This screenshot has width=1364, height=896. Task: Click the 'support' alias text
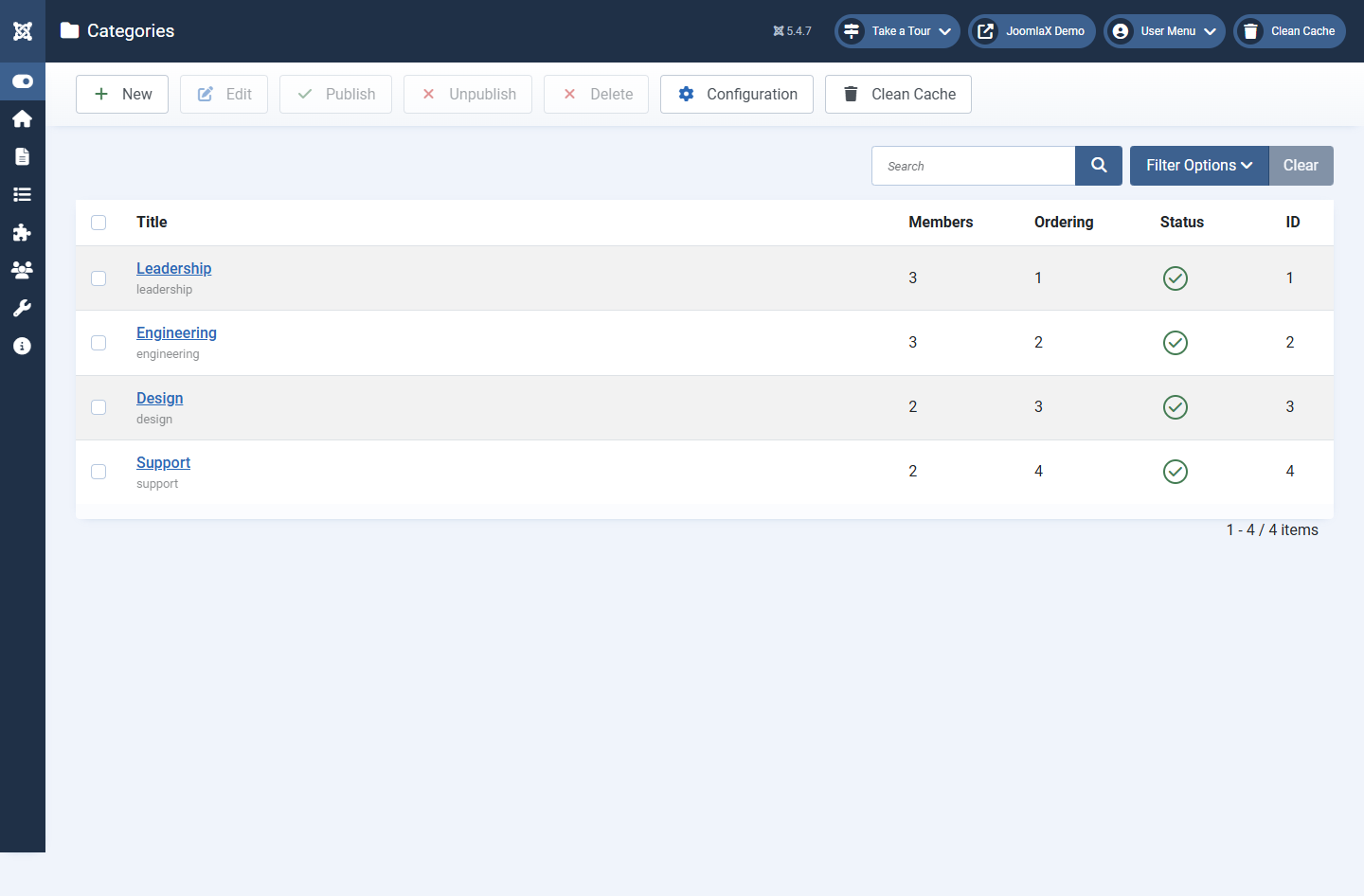[x=157, y=484]
